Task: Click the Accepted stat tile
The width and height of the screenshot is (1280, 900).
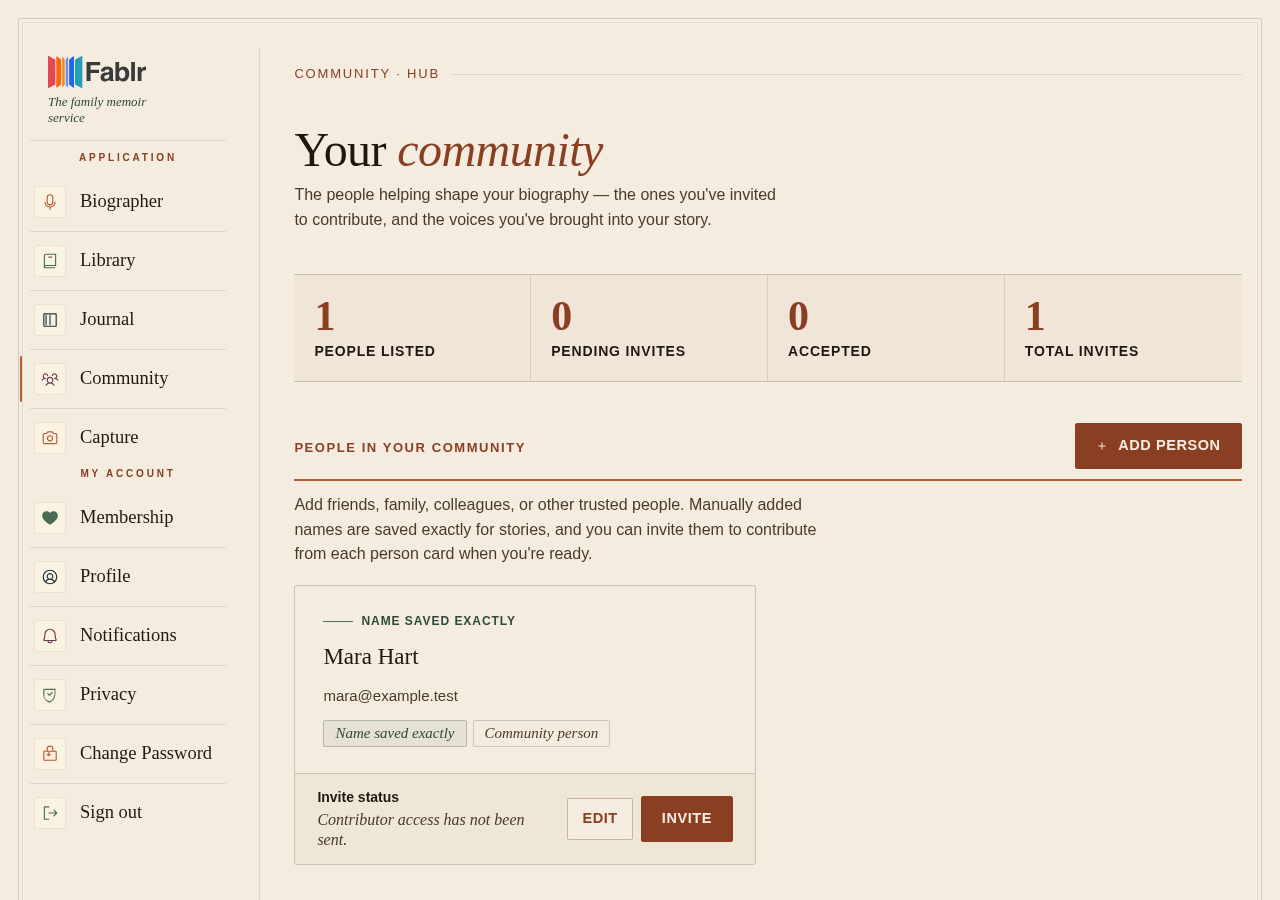Action: [886, 328]
